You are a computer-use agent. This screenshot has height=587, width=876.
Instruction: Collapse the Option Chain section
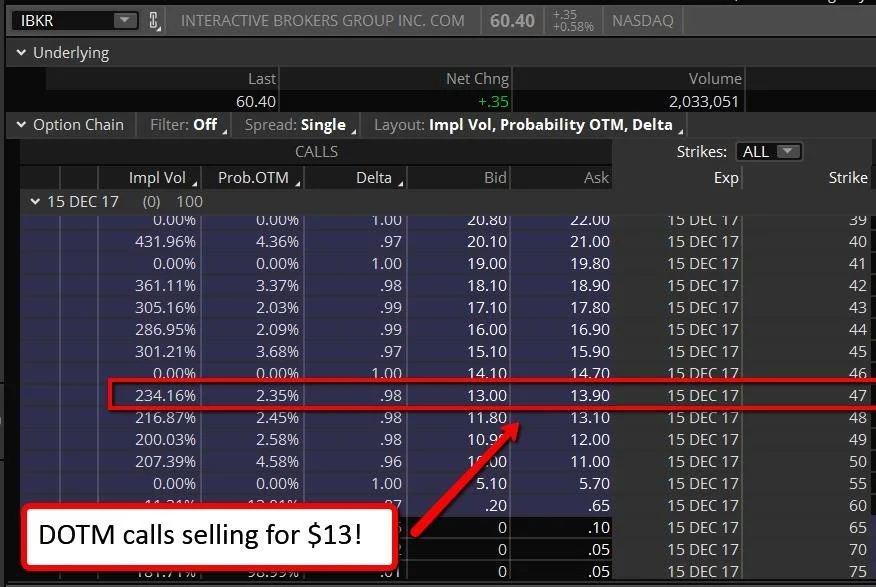pyautogui.click(x=21, y=125)
